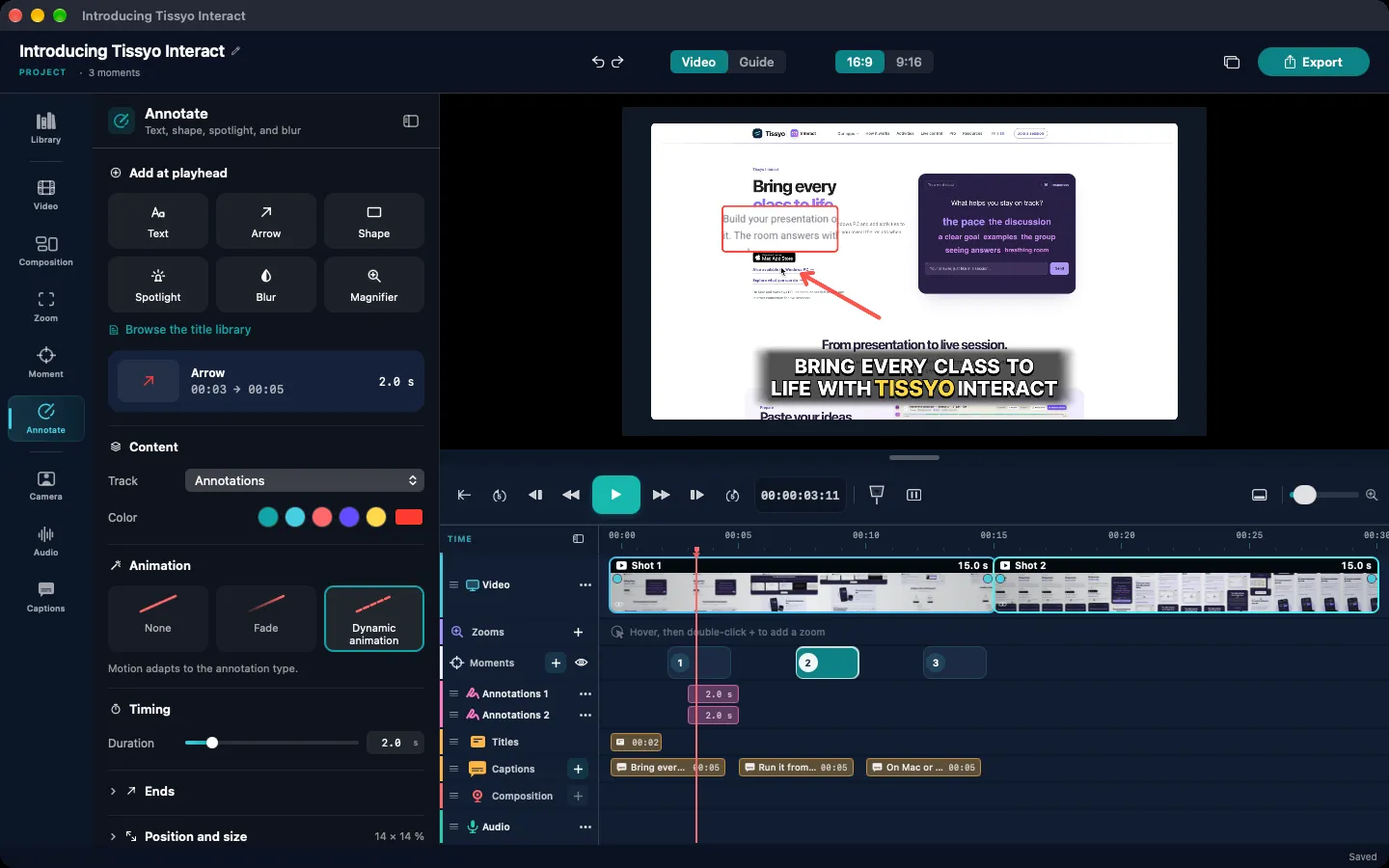Open the Track Annotations dropdown
The width and height of the screenshot is (1389, 868).
(305, 480)
